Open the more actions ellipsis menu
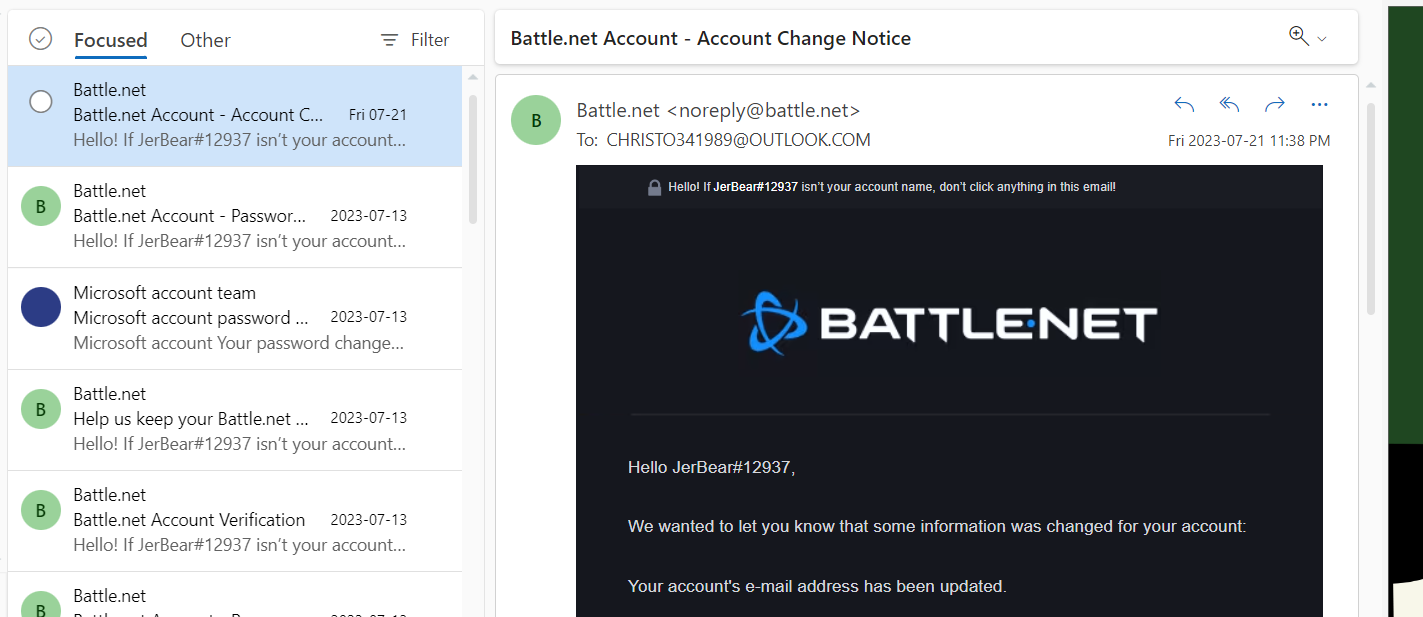The width and height of the screenshot is (1423, 617). coord(1319,105)
